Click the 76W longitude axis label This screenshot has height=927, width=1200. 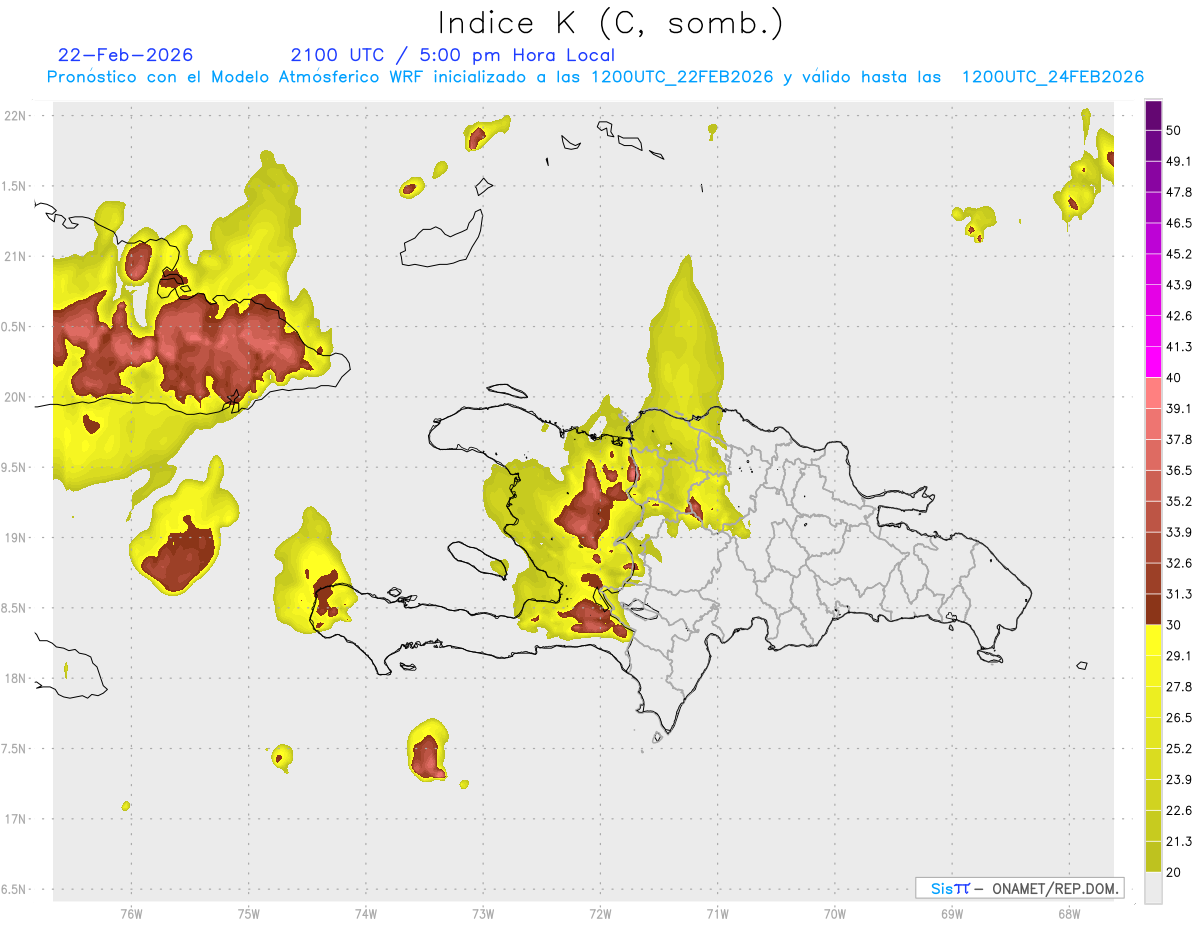coord(131,913)
